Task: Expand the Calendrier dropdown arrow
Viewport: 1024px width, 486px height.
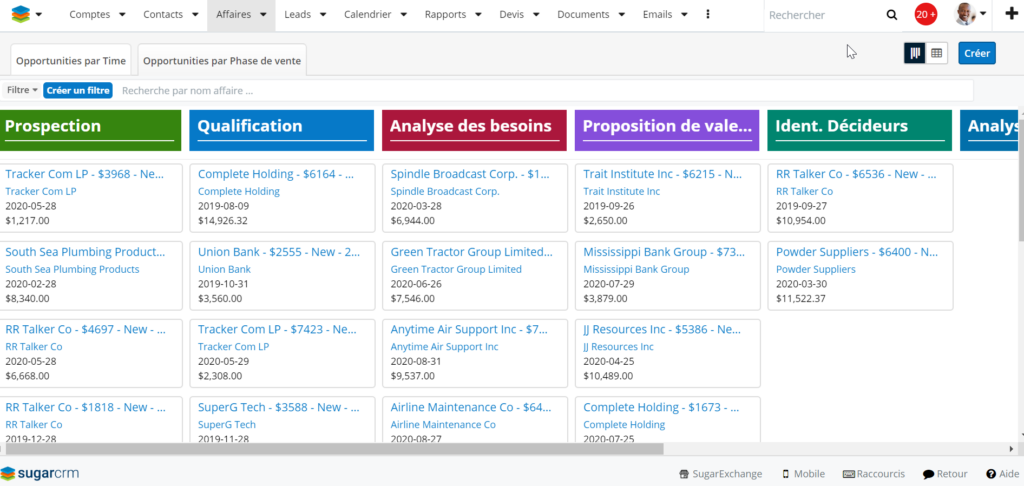Action: [x=404, y=15]
